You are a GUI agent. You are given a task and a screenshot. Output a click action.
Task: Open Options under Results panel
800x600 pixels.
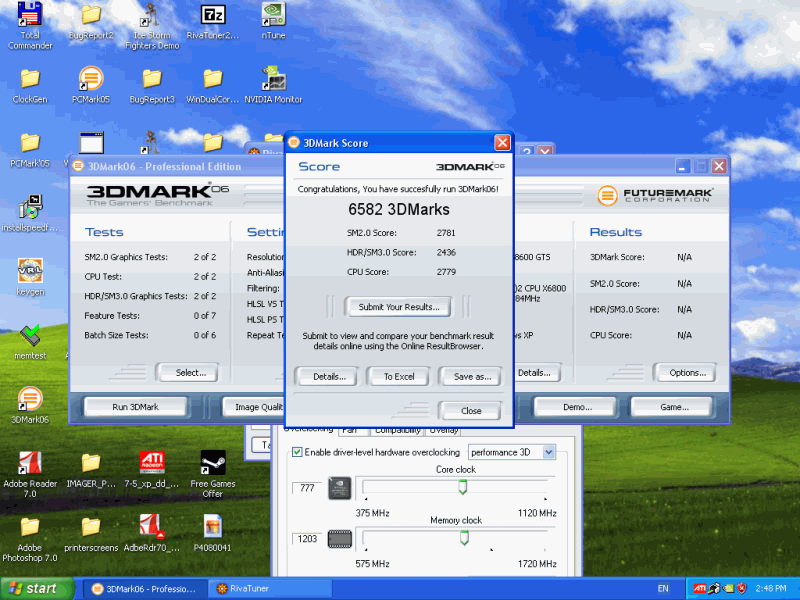(x=687, y=372)
